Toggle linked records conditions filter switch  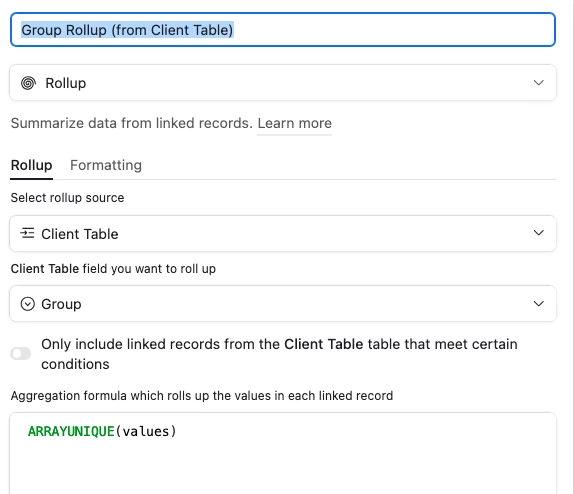point(20,354)
